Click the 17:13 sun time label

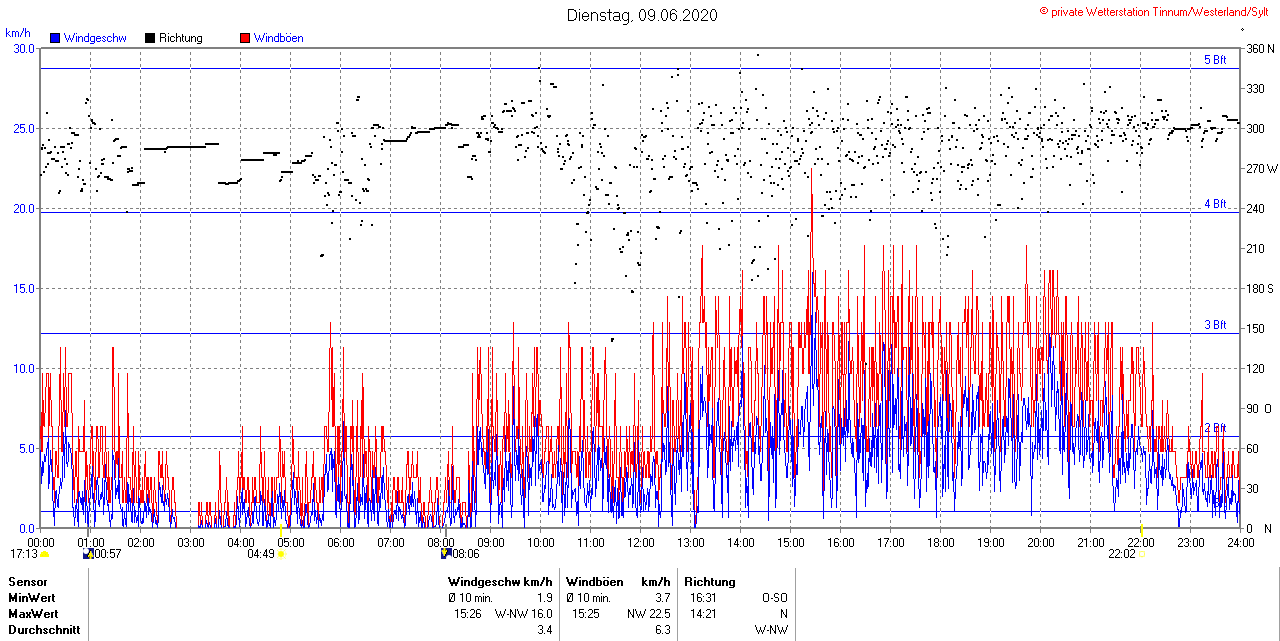(x=24, y=553)
